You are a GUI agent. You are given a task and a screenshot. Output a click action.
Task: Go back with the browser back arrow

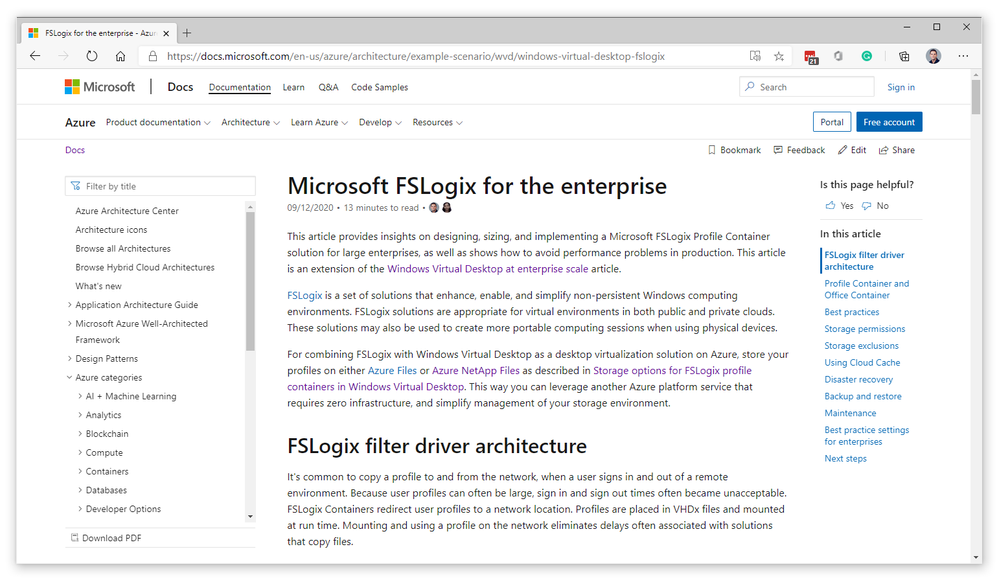pos(35,56)
